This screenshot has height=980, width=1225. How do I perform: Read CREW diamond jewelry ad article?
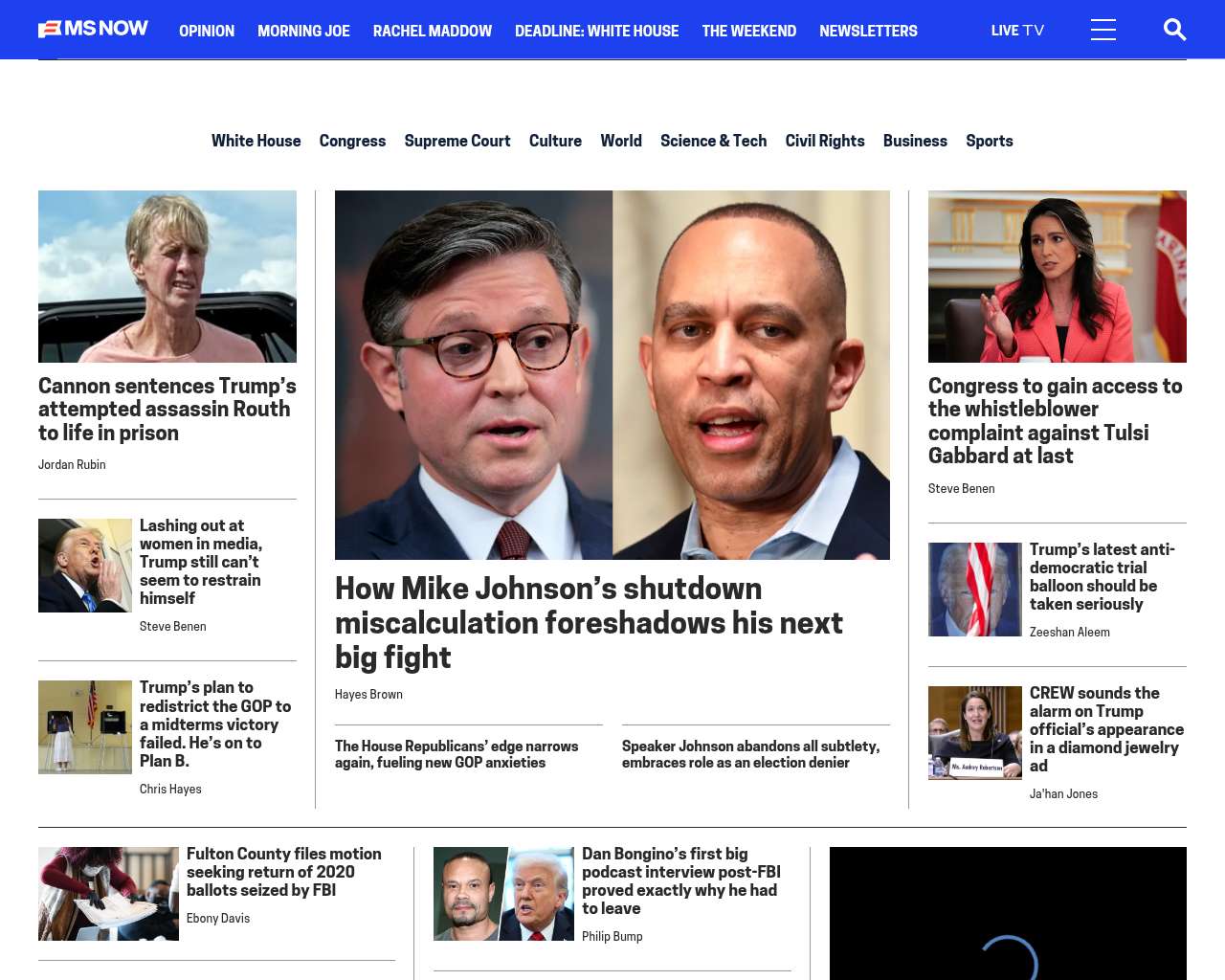click(1106, 729)
